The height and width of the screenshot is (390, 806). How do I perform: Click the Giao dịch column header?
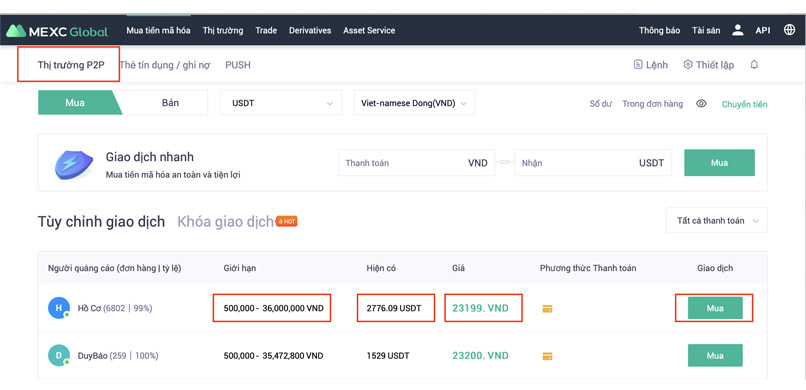715,268
